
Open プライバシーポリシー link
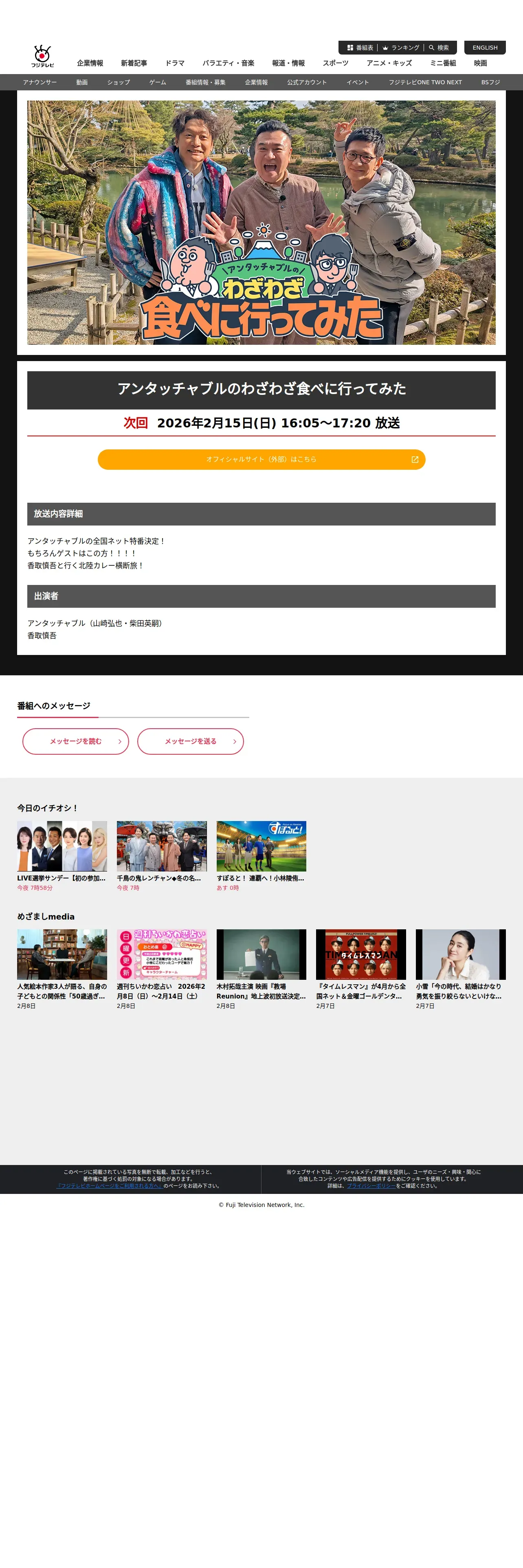[371, 1186]
